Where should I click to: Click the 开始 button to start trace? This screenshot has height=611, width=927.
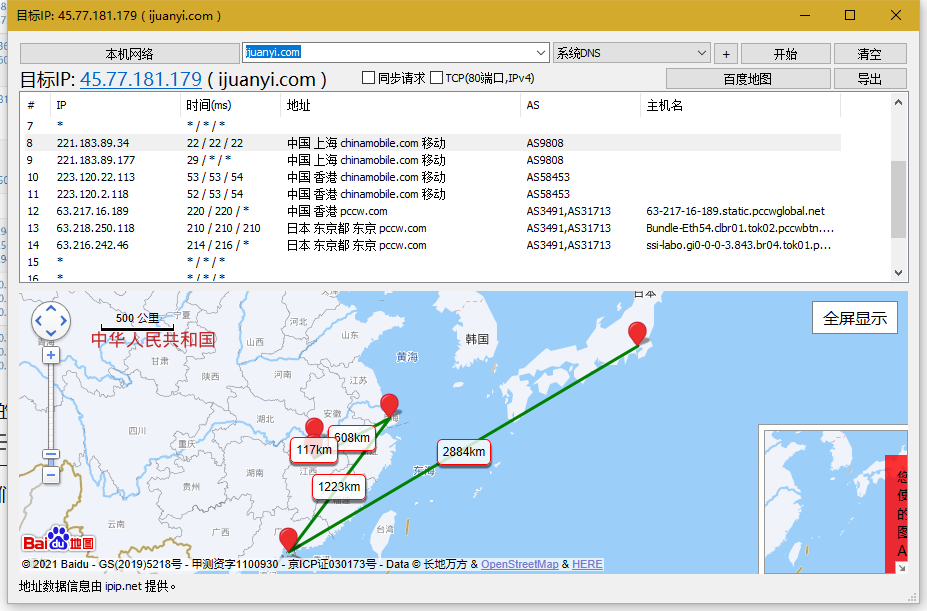[785, 54]
